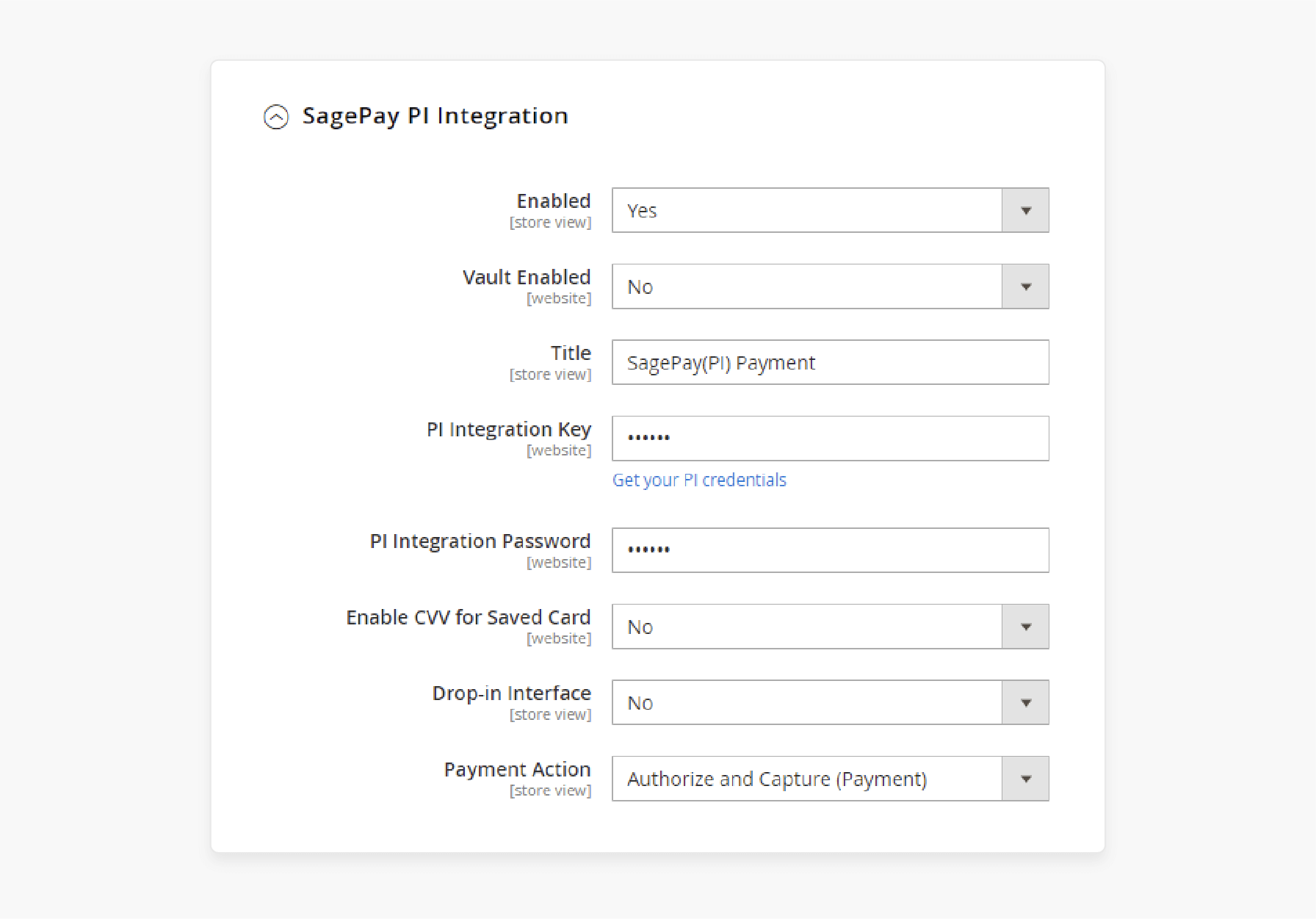Screen dimensions: 1316x919
Task: Click the Vault Enabled label
Action: click(x=527, y=277)
